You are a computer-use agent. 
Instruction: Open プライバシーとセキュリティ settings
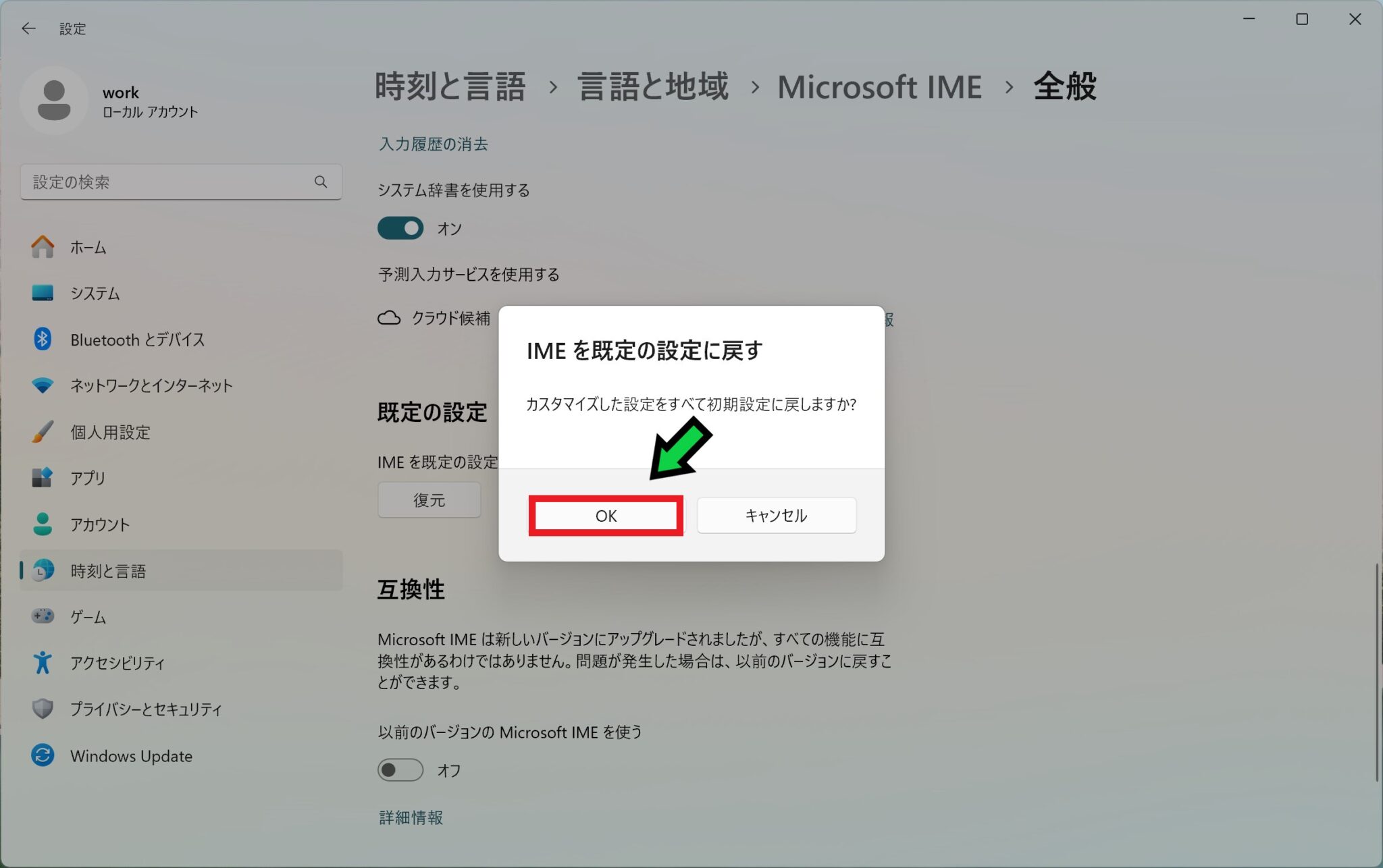[x=145, y=709]
